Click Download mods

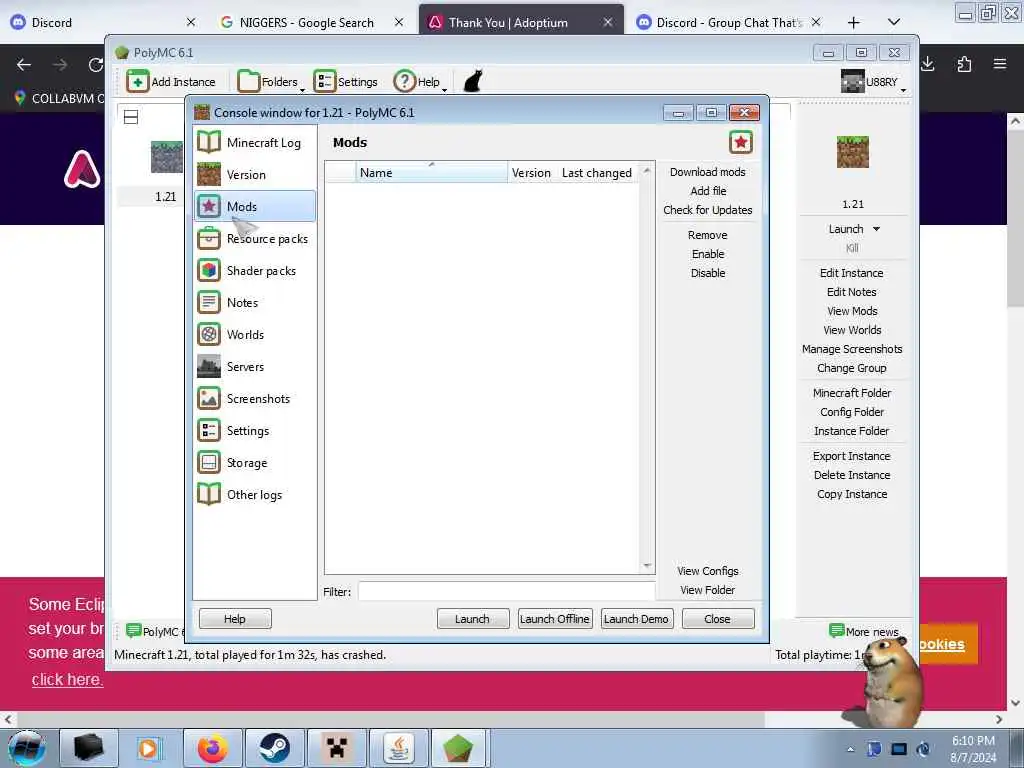[x=707, y=172]
